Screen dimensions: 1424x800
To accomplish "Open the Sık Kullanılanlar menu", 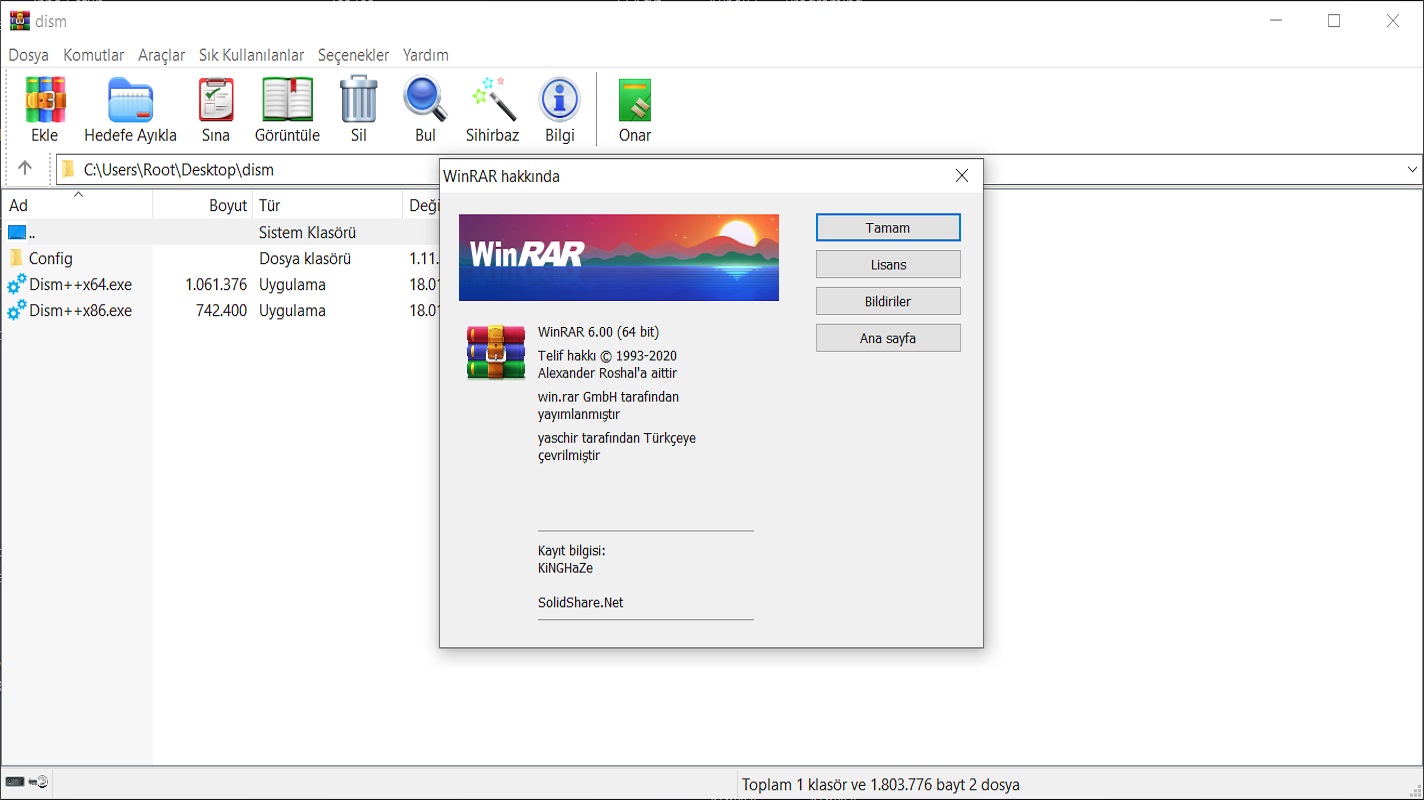I will tap(251, 55).
